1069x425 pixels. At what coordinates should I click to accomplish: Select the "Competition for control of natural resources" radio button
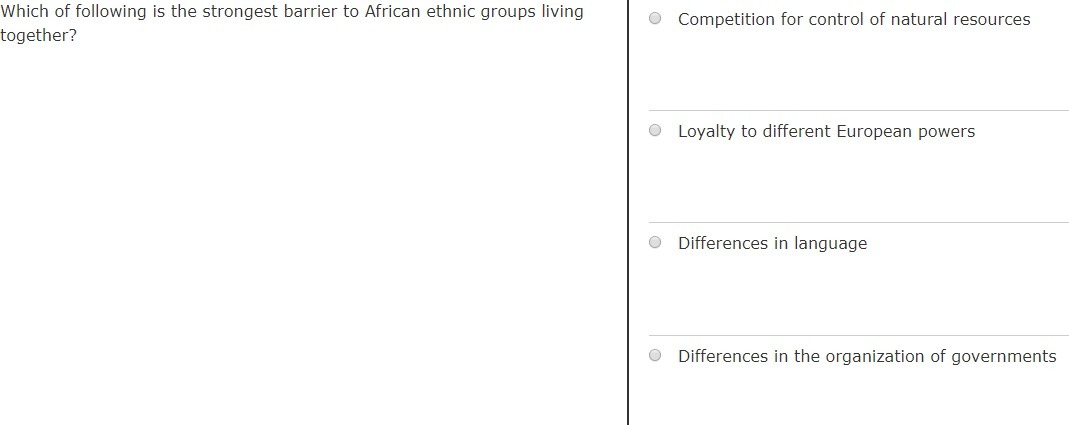coord(655,18)
